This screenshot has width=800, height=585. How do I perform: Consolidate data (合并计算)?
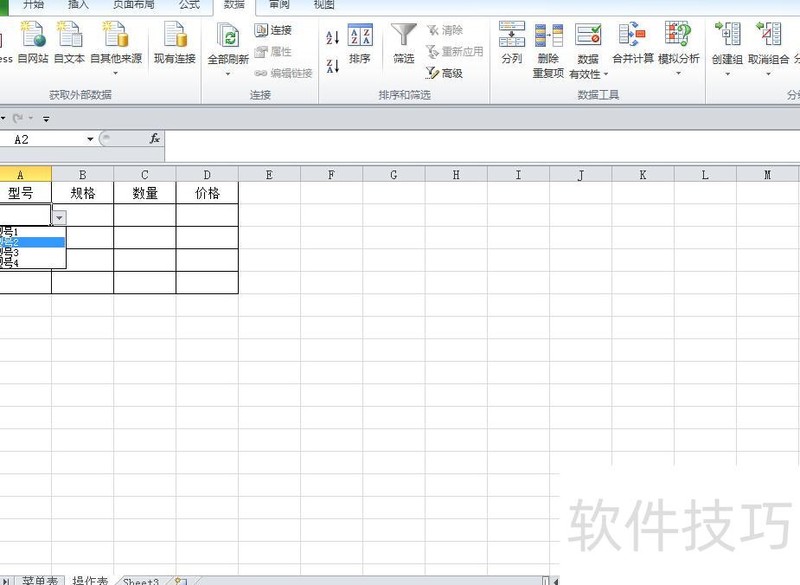point(633,43)
